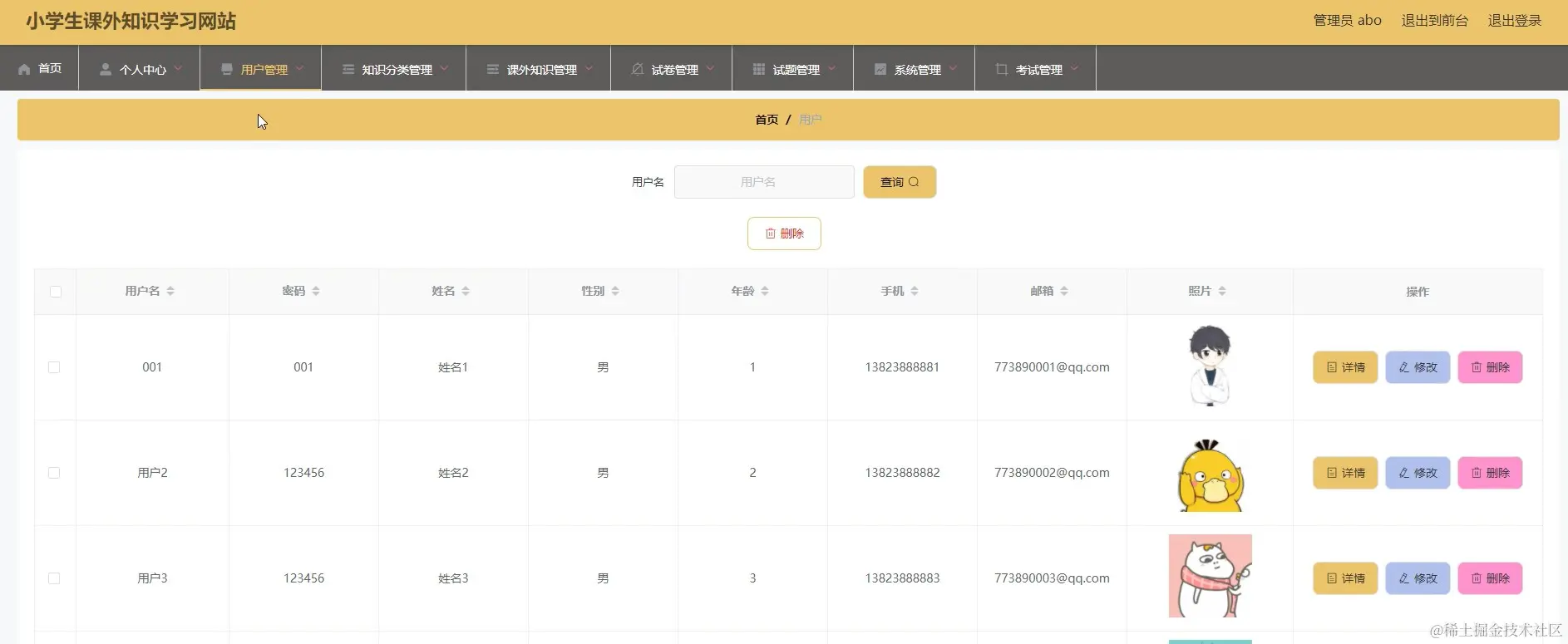Image resolution: width=1568 pixels, height=644 pixels.
Task: Check the checkbox for 用户3
Action: click(x=54, y=578)
